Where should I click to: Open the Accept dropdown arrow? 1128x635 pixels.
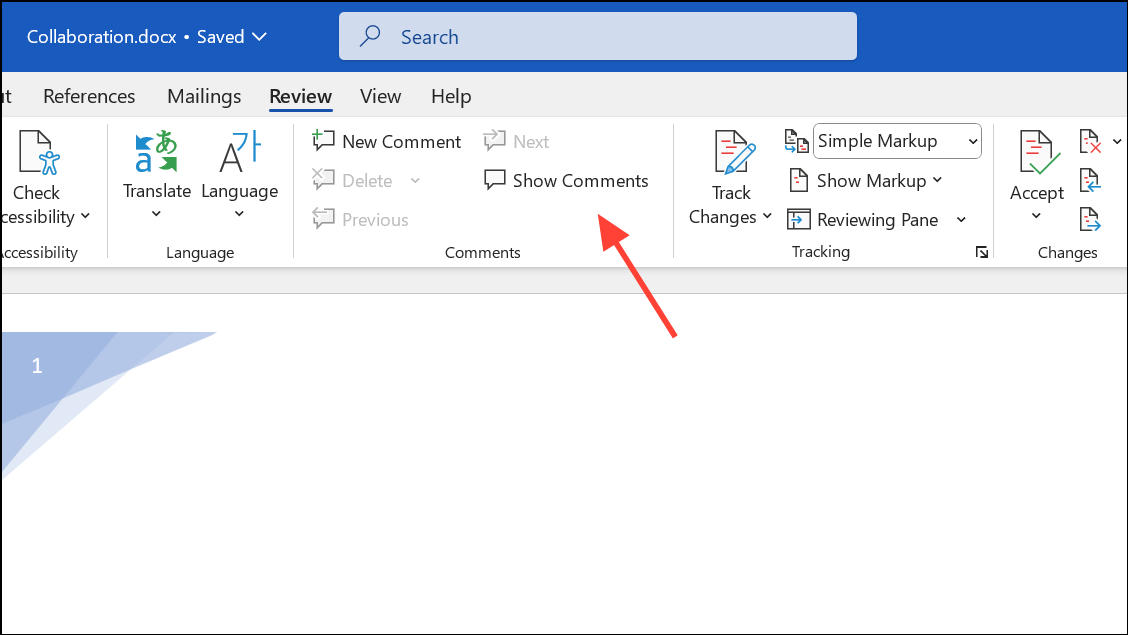pyautogui.click(x=1036, y=214)
